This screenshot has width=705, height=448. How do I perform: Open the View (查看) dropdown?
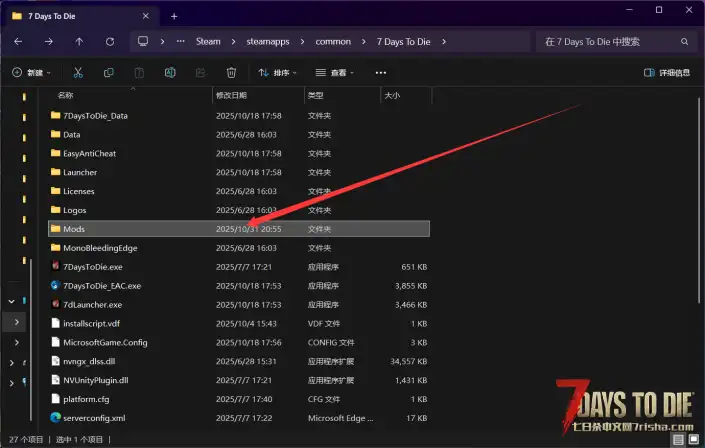pyautogui.click(x=335, y=72)
